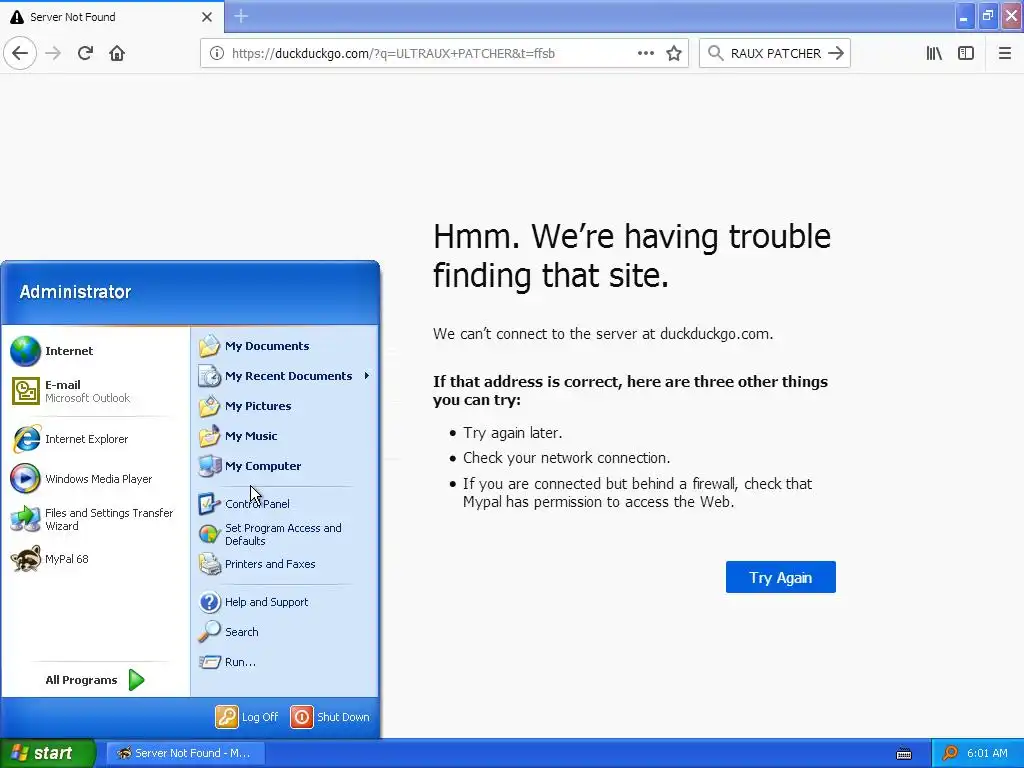Image resolution: width=1024 pixels, height=768 pixels.
Task: Open My Music folder
Action: click(x=285, y=436)
